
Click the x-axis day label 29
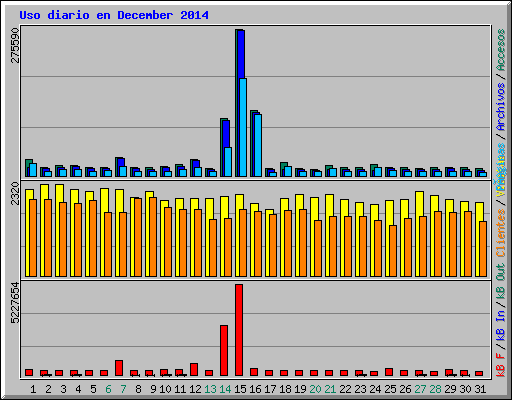tap(450, 389)
